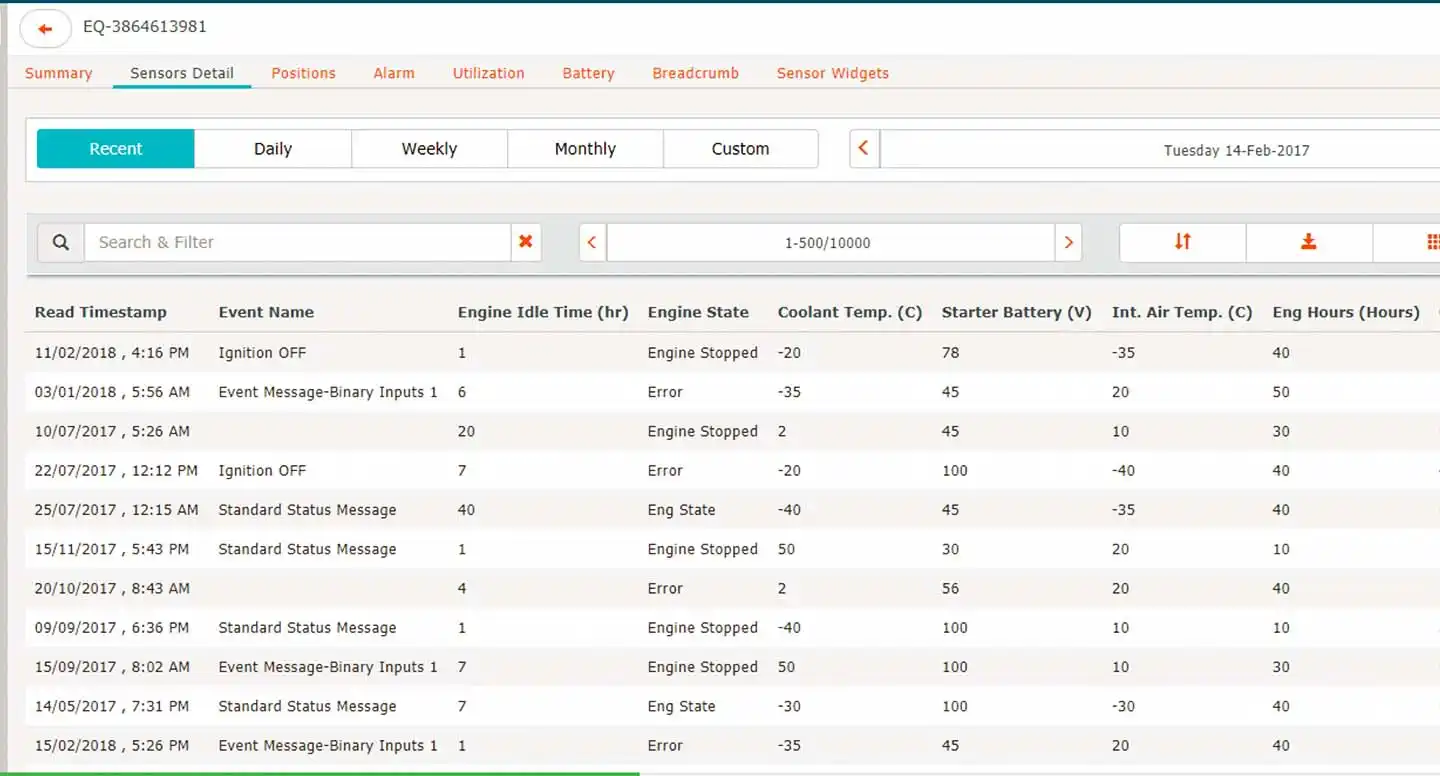1440x776 pixels.
Task: Select the Daily time range
Action: click(273, 149)
